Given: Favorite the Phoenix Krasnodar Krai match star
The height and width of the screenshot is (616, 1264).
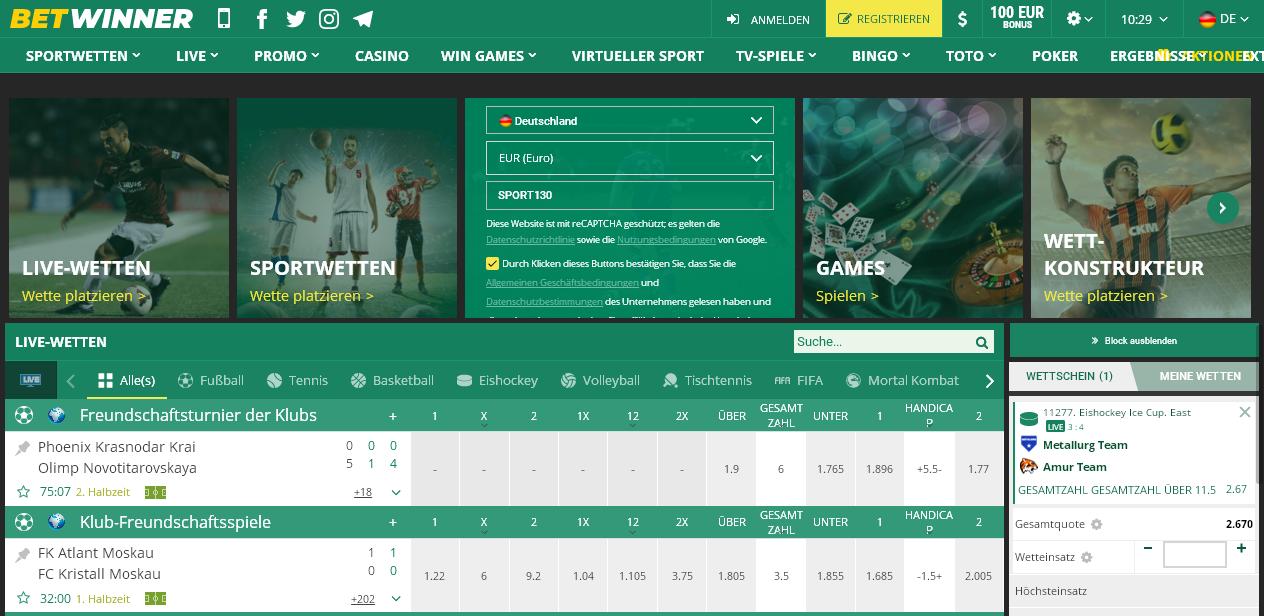Looking at the screenshot, I should point(23,492).
